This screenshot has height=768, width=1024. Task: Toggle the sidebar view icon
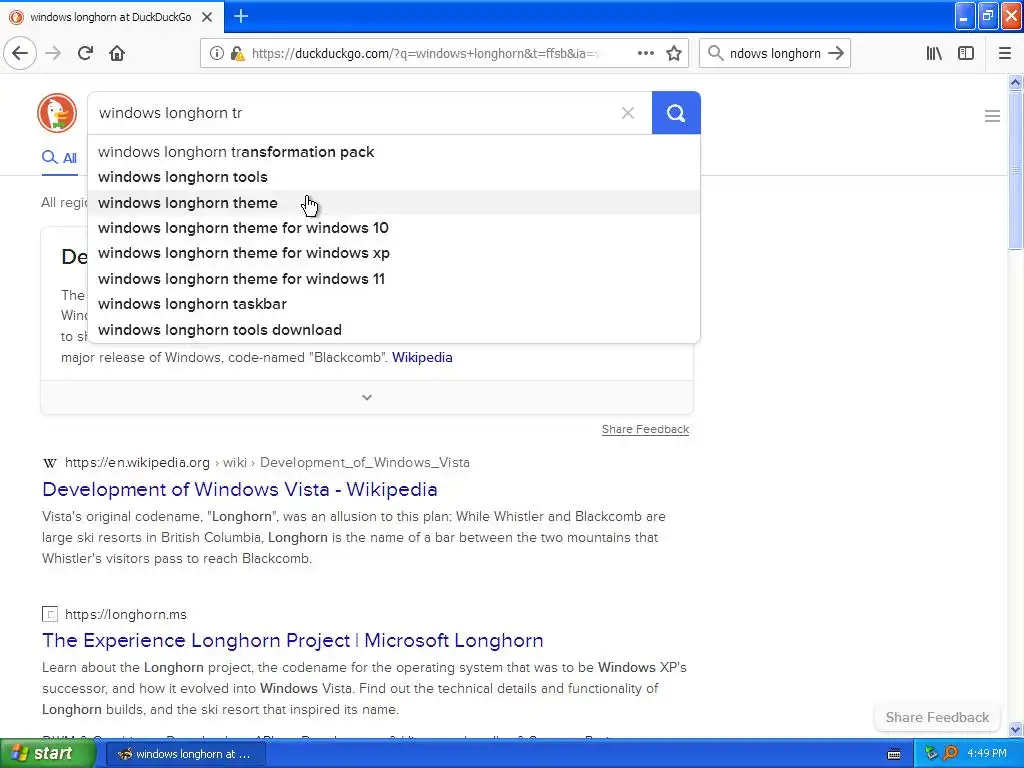pyautogui.click(x=966, y=53)
